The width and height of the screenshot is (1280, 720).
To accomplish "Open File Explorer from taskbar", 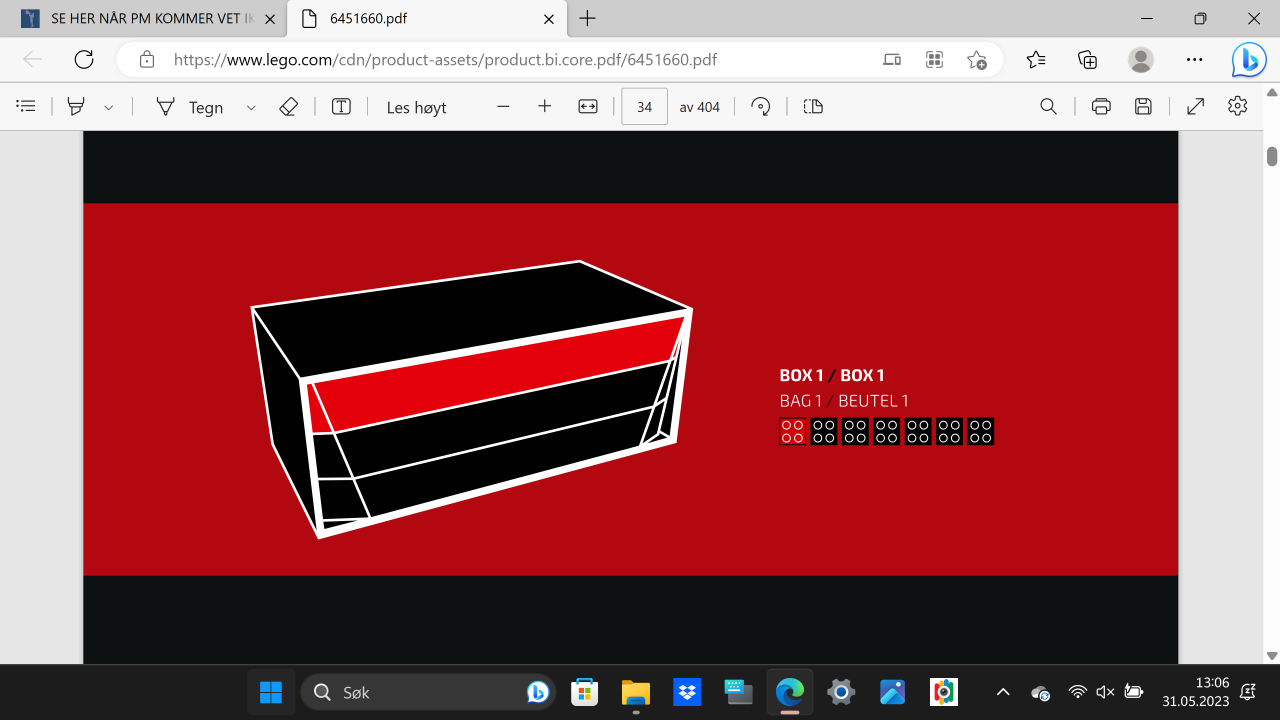I will 636,692.
